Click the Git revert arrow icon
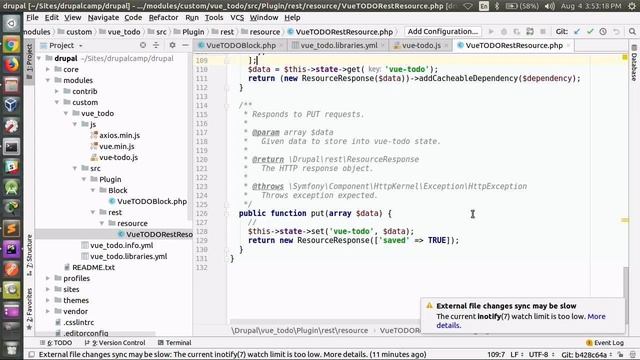This screenshot has width=640, height=360. tap(616, 31)
